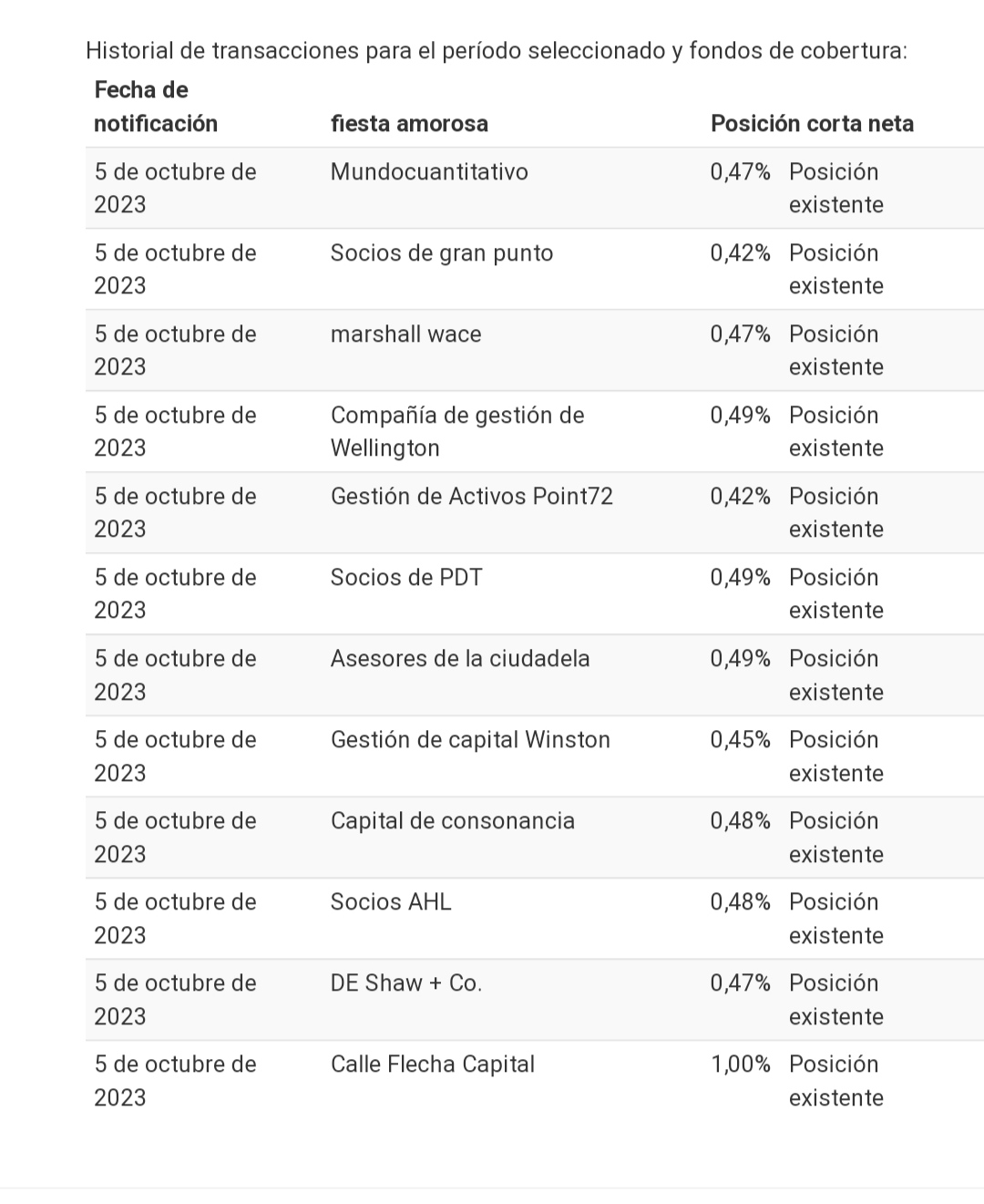Click "Compañía de gestión de Wellington"
The width and height of the screenshot is (984, 1204).
(457, 431)
